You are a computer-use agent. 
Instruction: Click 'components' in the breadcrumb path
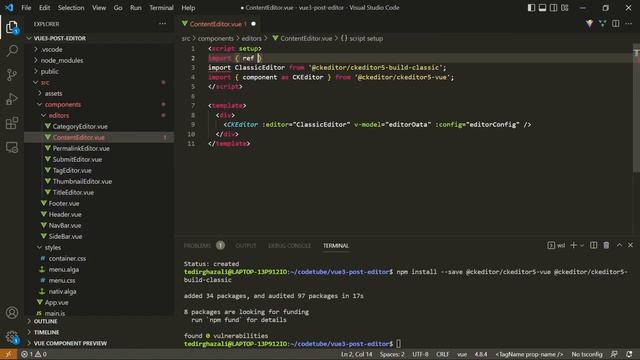tap(216, 38)
